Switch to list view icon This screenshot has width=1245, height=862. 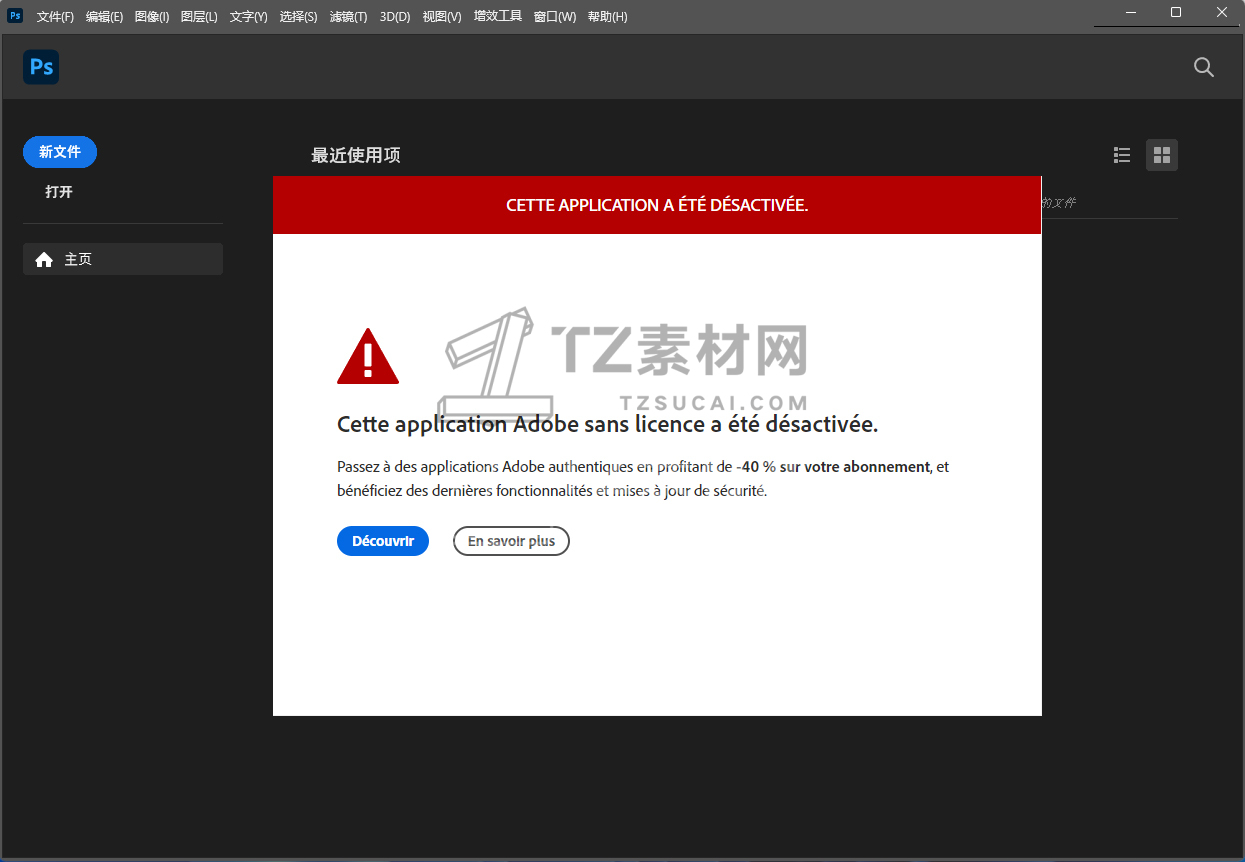coord(1122,155)
